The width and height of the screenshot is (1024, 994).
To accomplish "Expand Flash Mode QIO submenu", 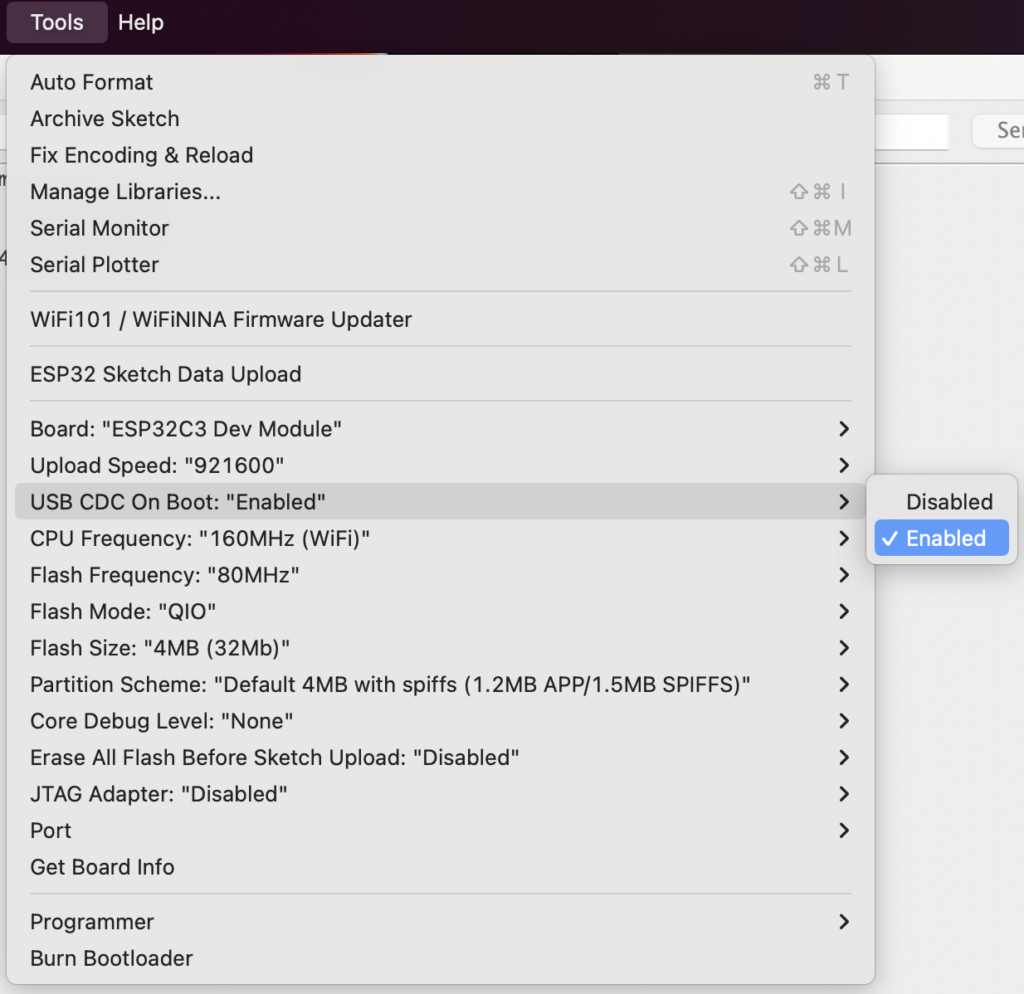I will point(440,612).
